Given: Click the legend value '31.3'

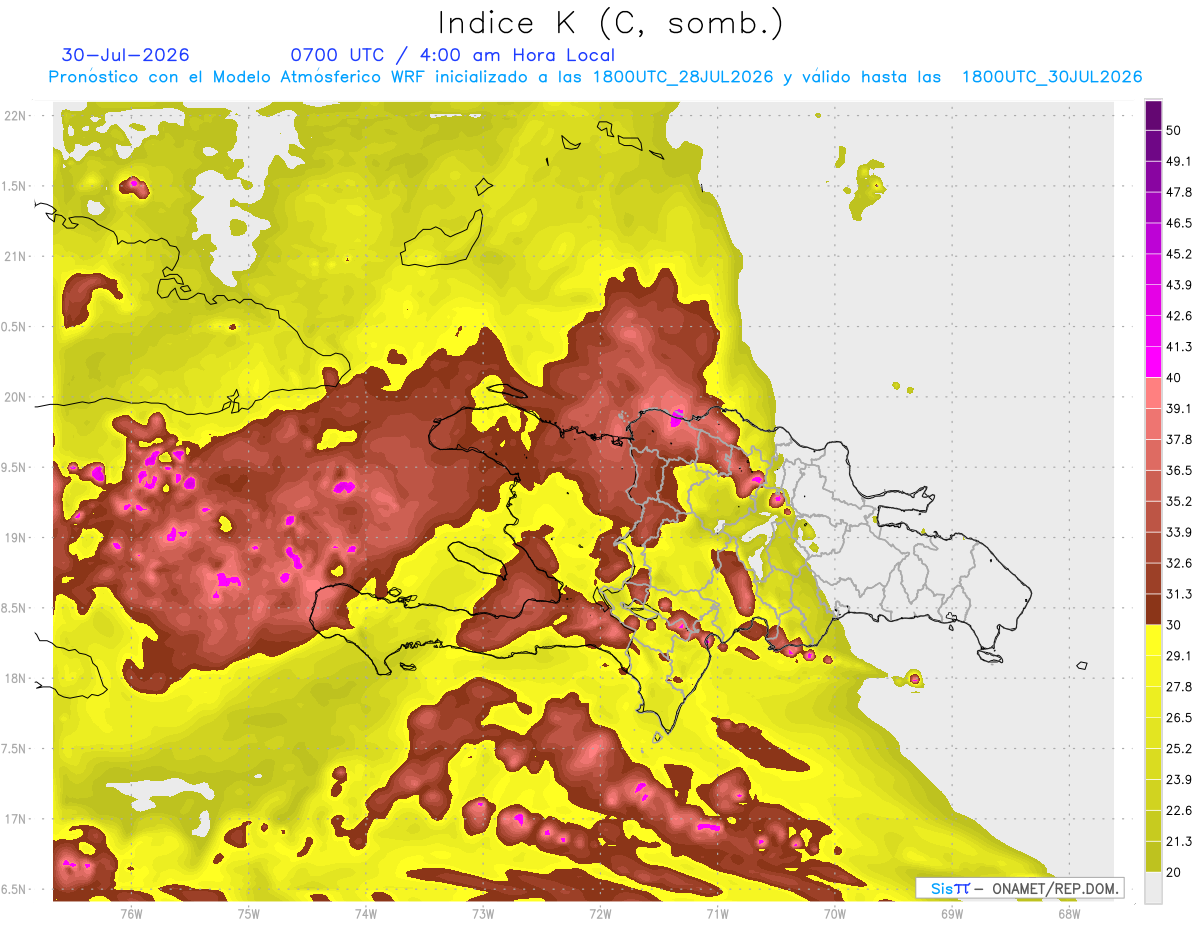Looking at the screenshot, I should point(1179,594).
